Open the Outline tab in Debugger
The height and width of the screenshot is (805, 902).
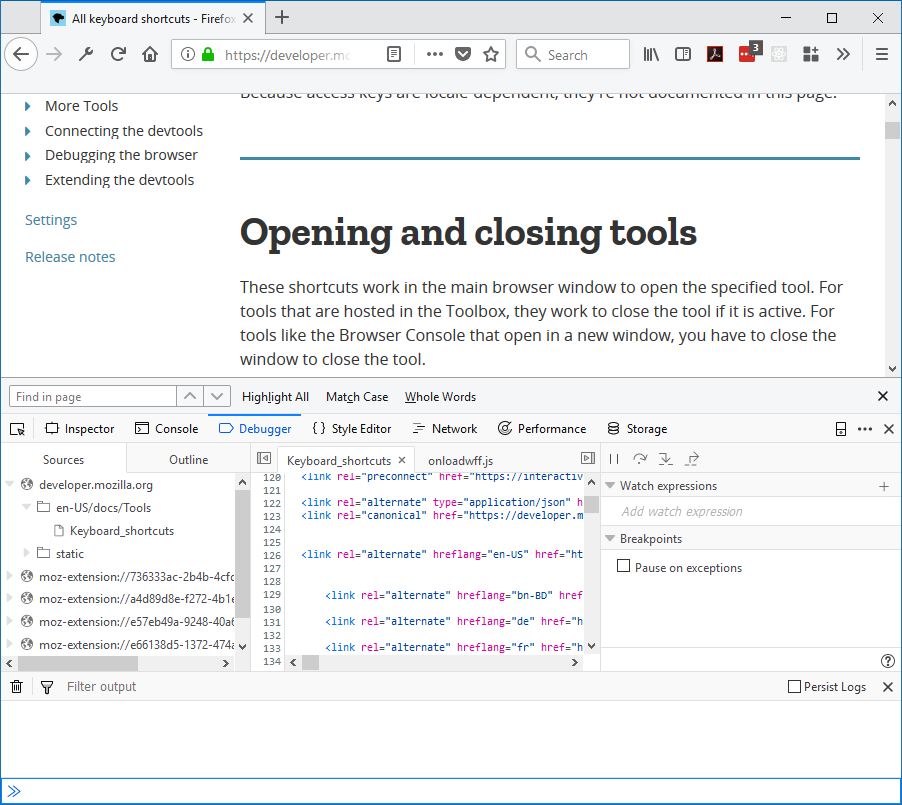pyautogui.click(x=188, y=460)
